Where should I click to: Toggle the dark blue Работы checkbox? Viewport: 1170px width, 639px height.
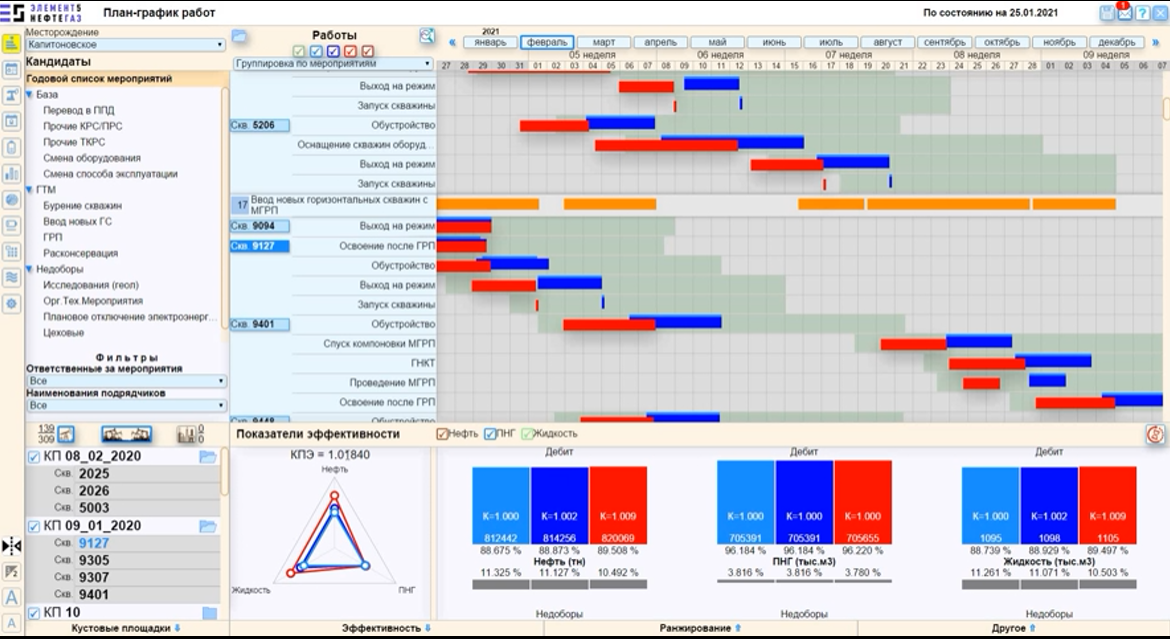(x=334, y=52)
